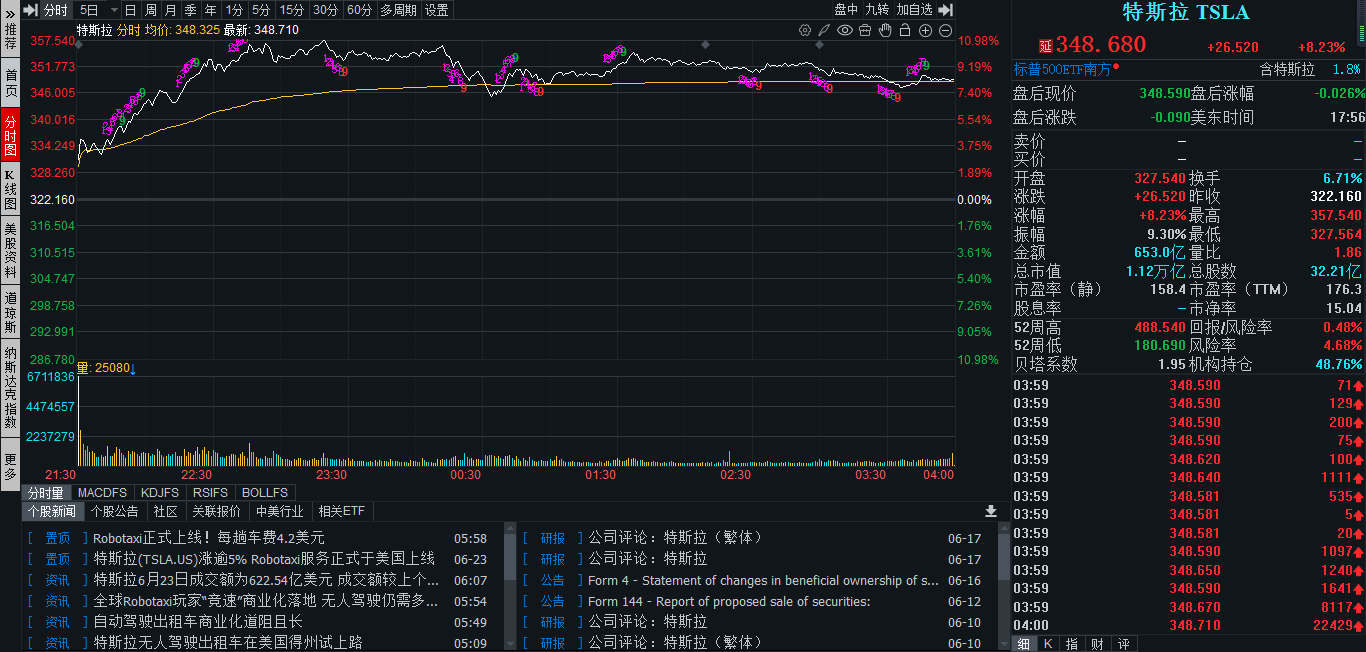Select the 财 tab in the quote panel
The width and height of the screenshot is (1366, 652).
point(1097,643)
